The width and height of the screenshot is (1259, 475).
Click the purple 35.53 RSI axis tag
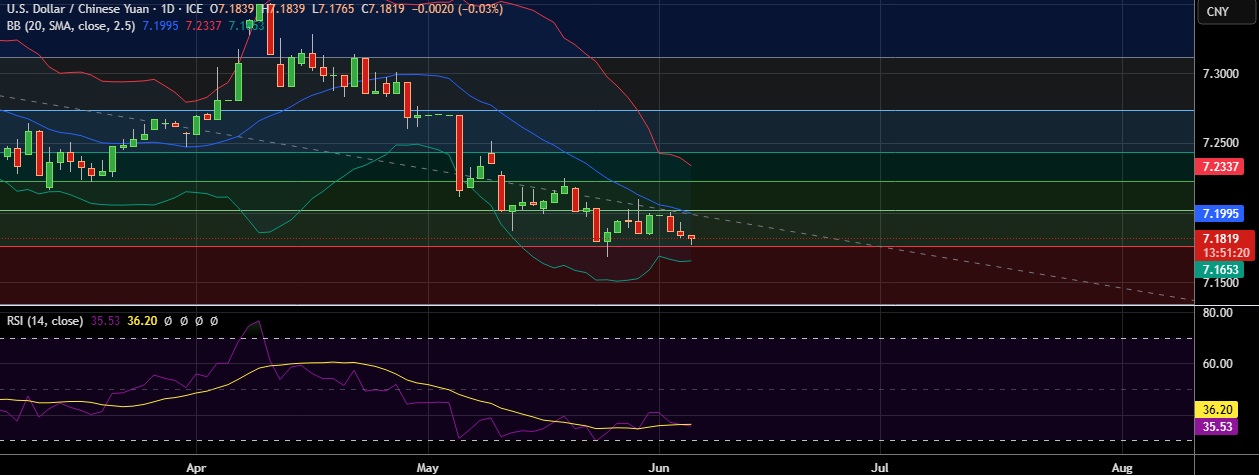point(1217,426)
